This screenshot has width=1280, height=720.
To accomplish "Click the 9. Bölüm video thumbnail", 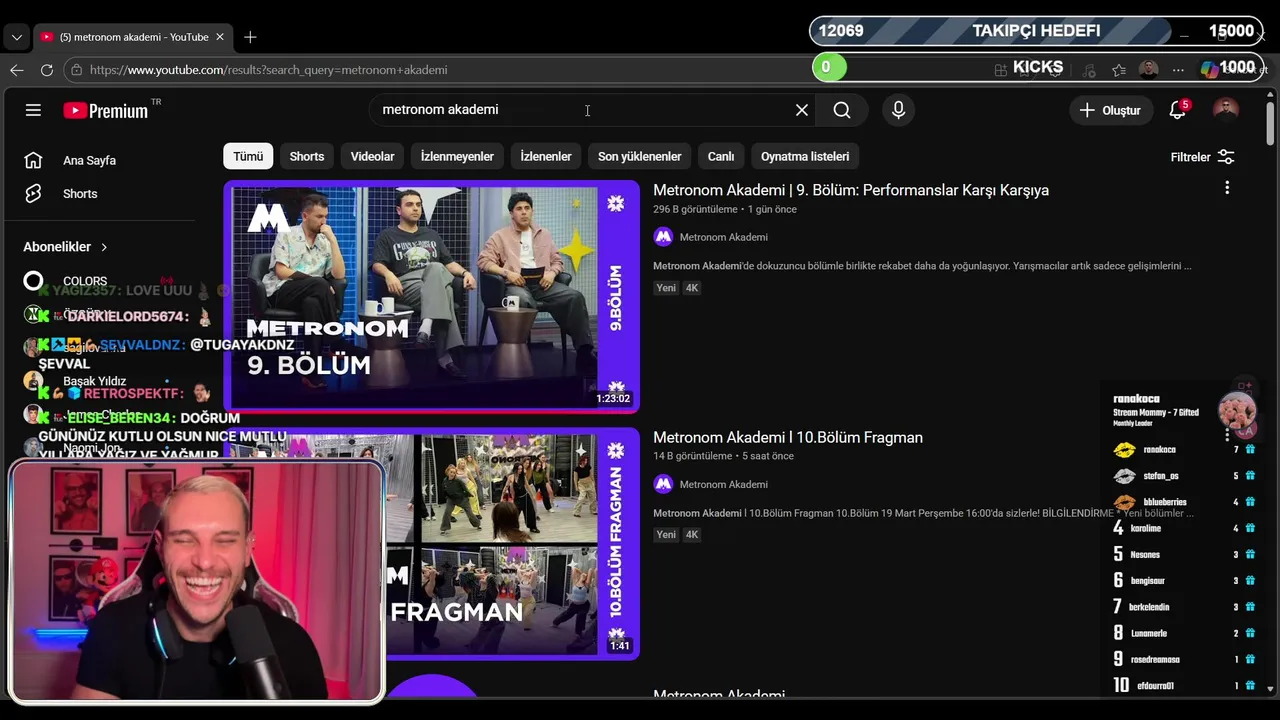I will (x=431, y=296).
